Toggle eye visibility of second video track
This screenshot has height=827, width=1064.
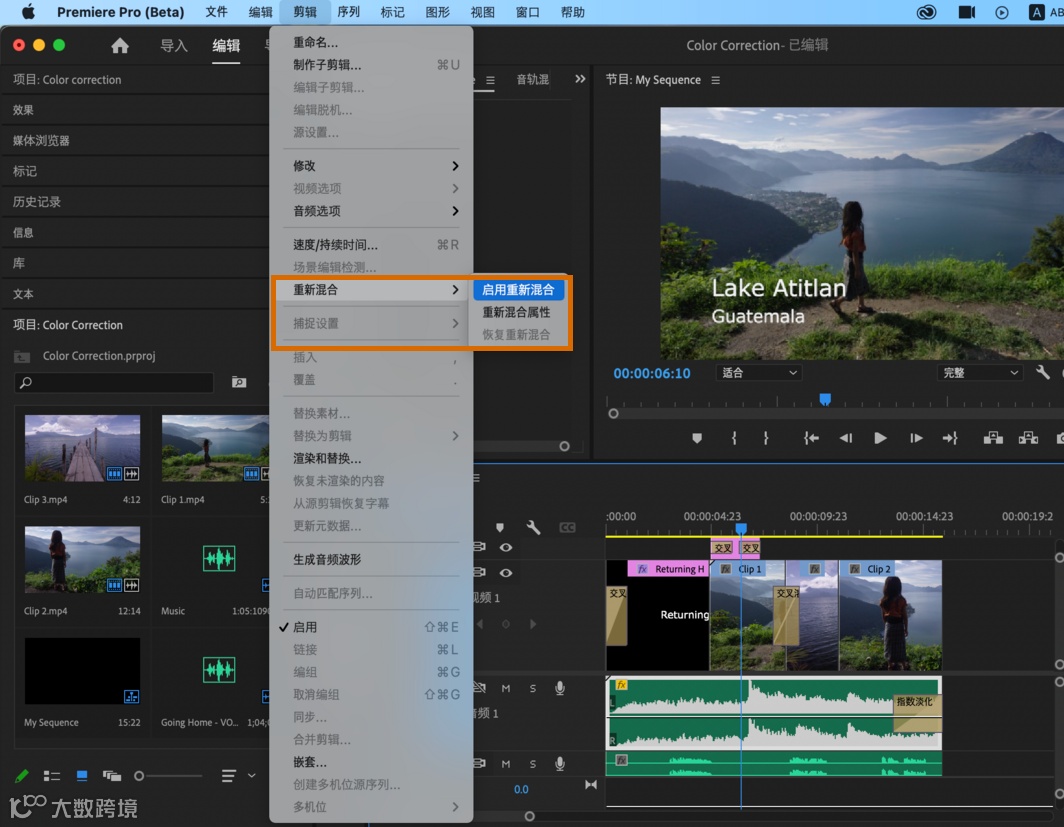506,573
